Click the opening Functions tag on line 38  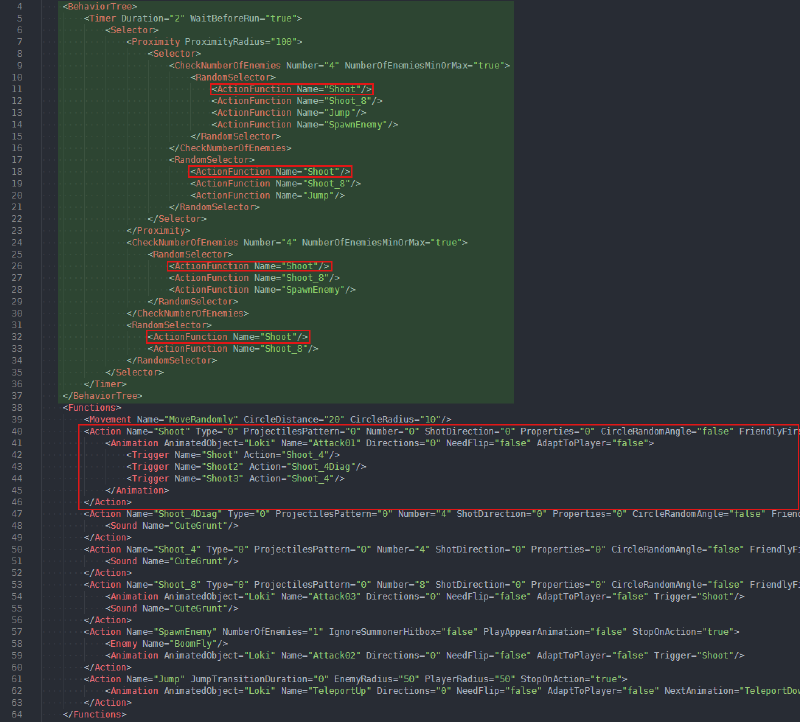click(92, 408)
